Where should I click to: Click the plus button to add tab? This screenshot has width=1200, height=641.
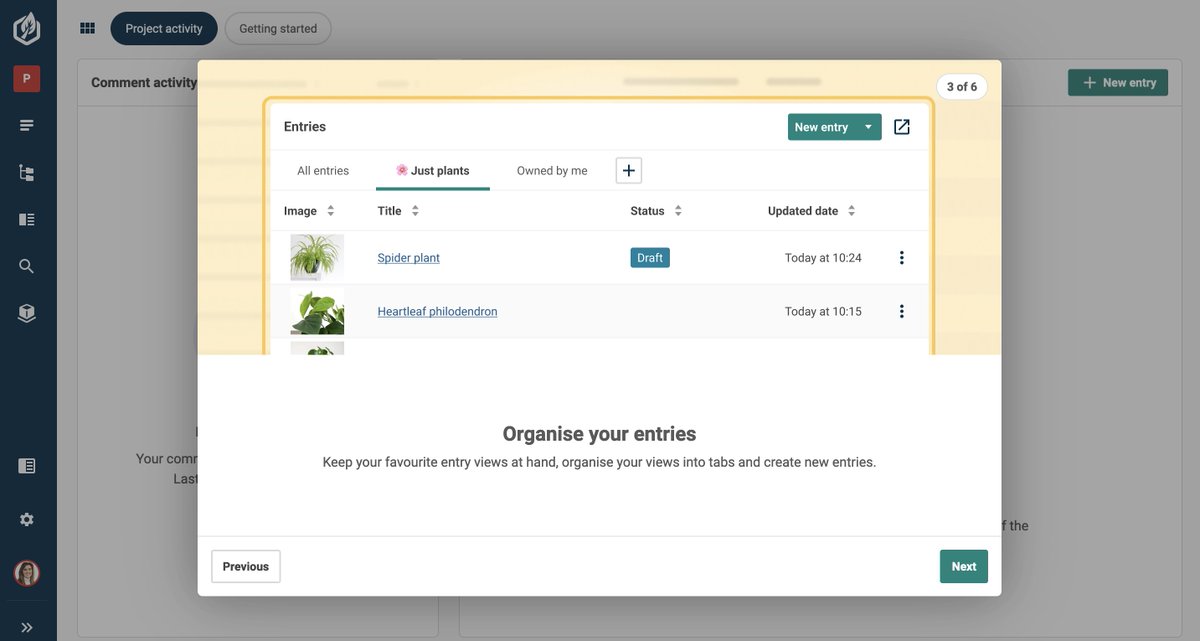click(629, 171)
